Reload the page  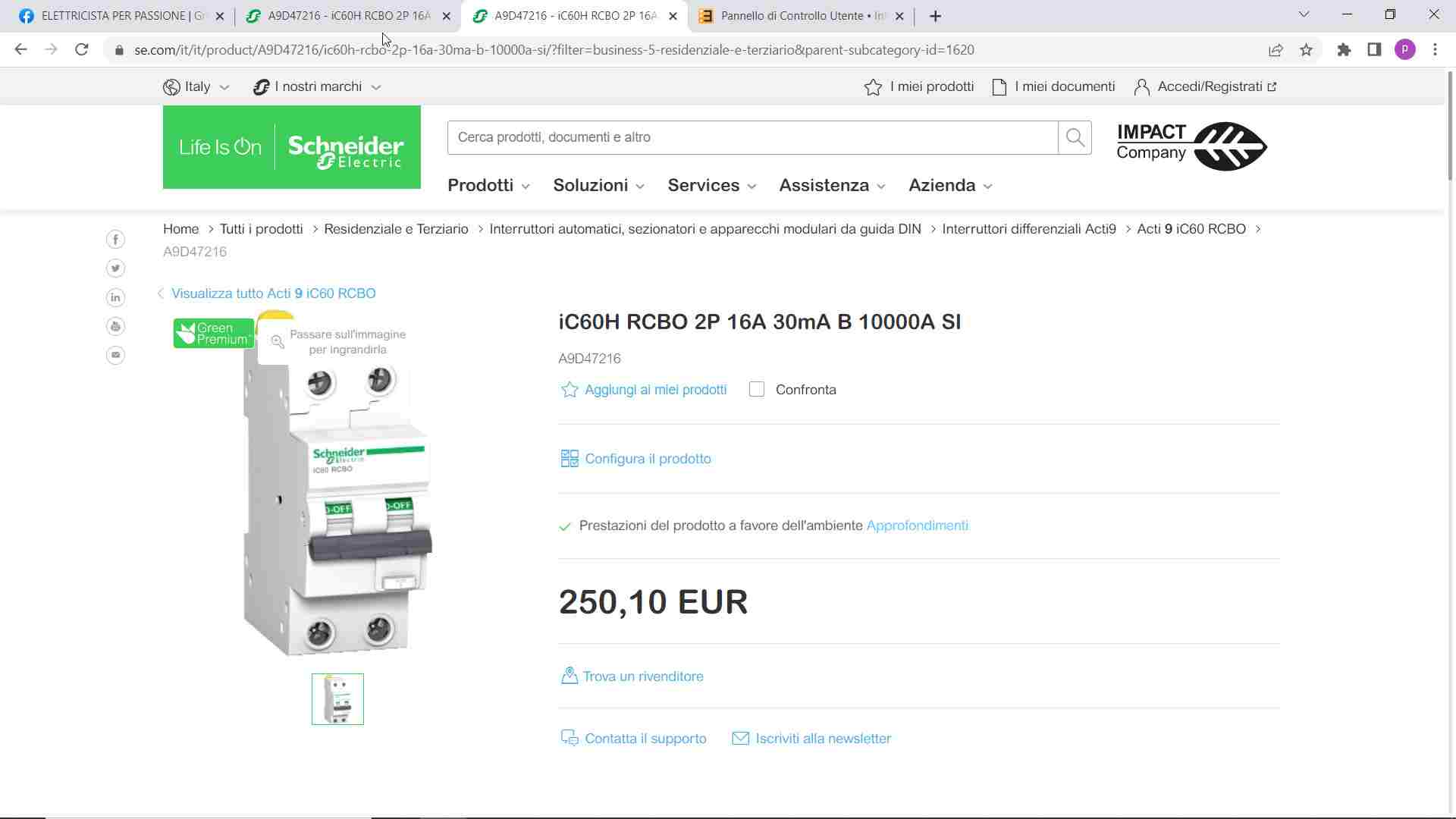(82, 50)
